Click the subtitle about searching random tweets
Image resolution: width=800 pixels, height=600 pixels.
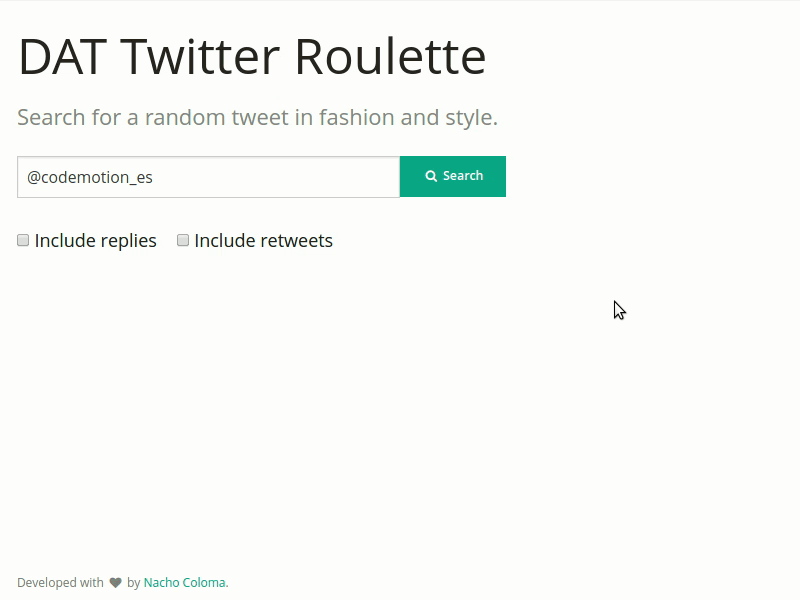257,117
